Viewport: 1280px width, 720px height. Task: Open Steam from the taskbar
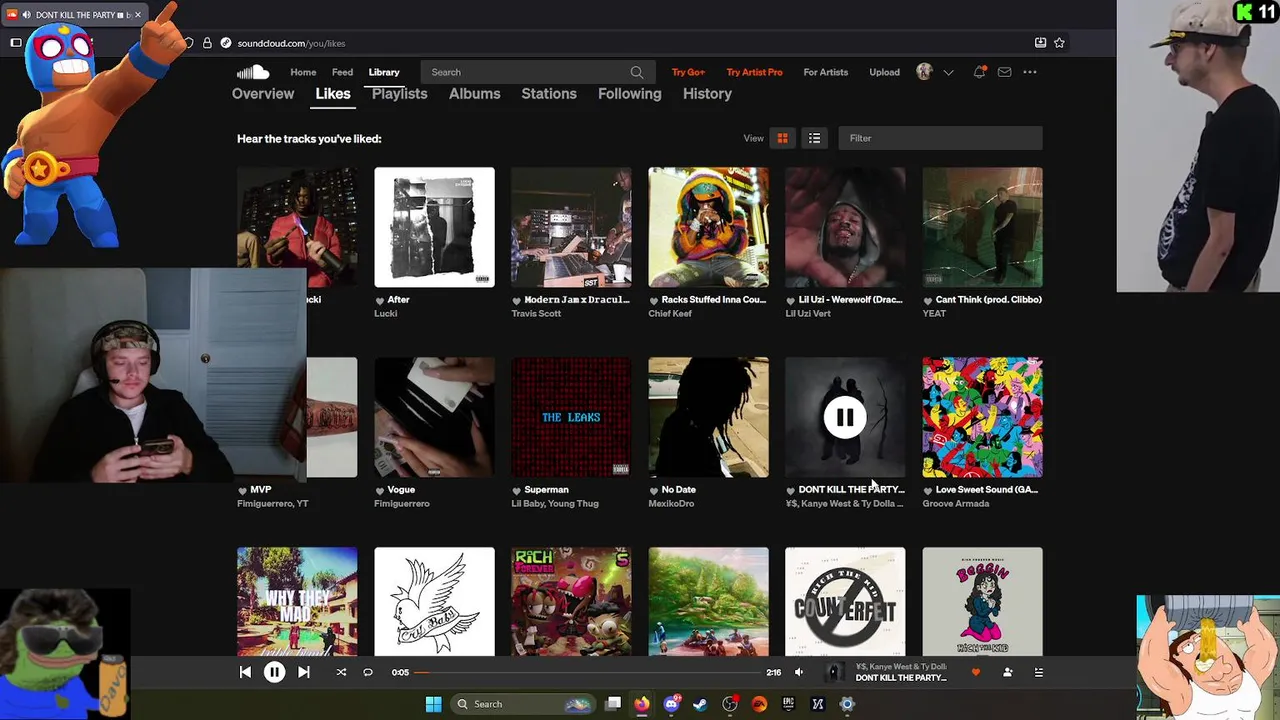pyautogui.click(x=701, y=704)
